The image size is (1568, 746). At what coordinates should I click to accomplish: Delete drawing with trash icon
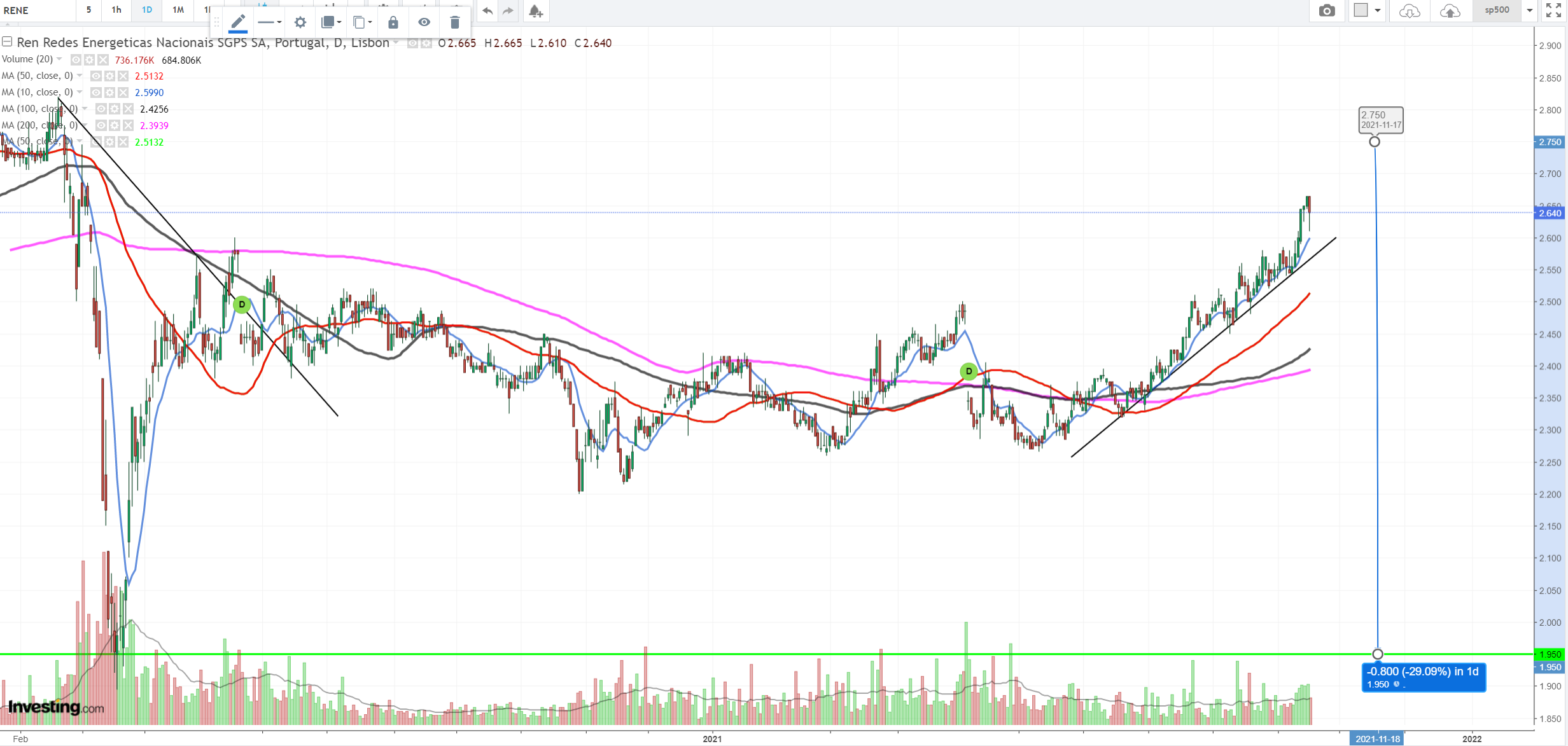(454, 22)
